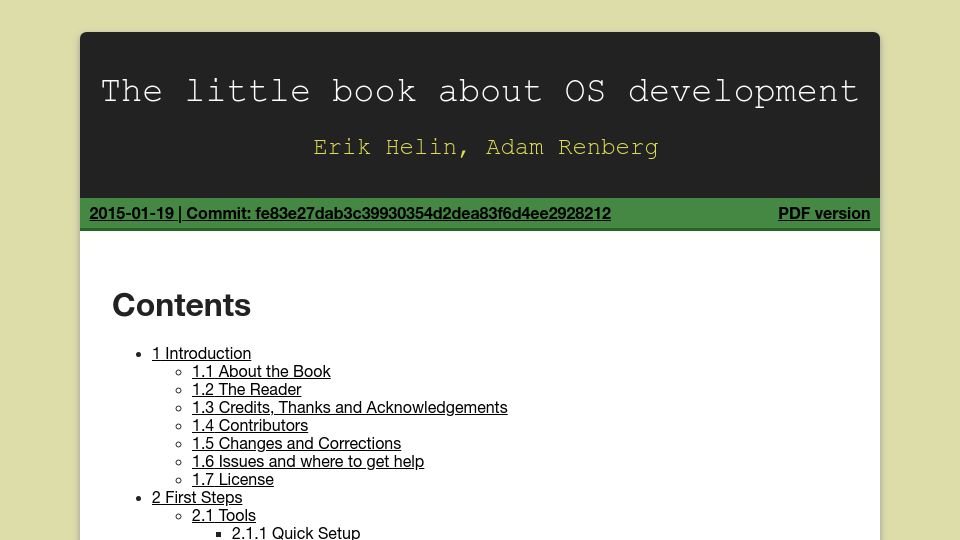Jump to section 1.4 Contributors
This screenshot has width=960, height=540.
coord(250,426)
